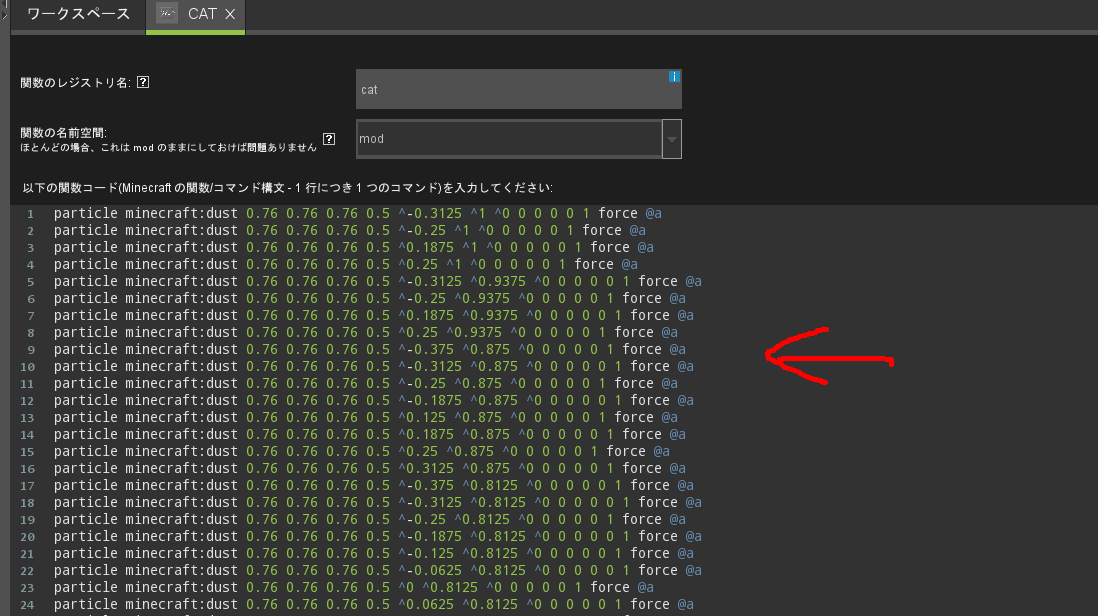This screenshot has height=616, width=1098.
Task: Select the CAT tab
Action: (x=202, y=14)
